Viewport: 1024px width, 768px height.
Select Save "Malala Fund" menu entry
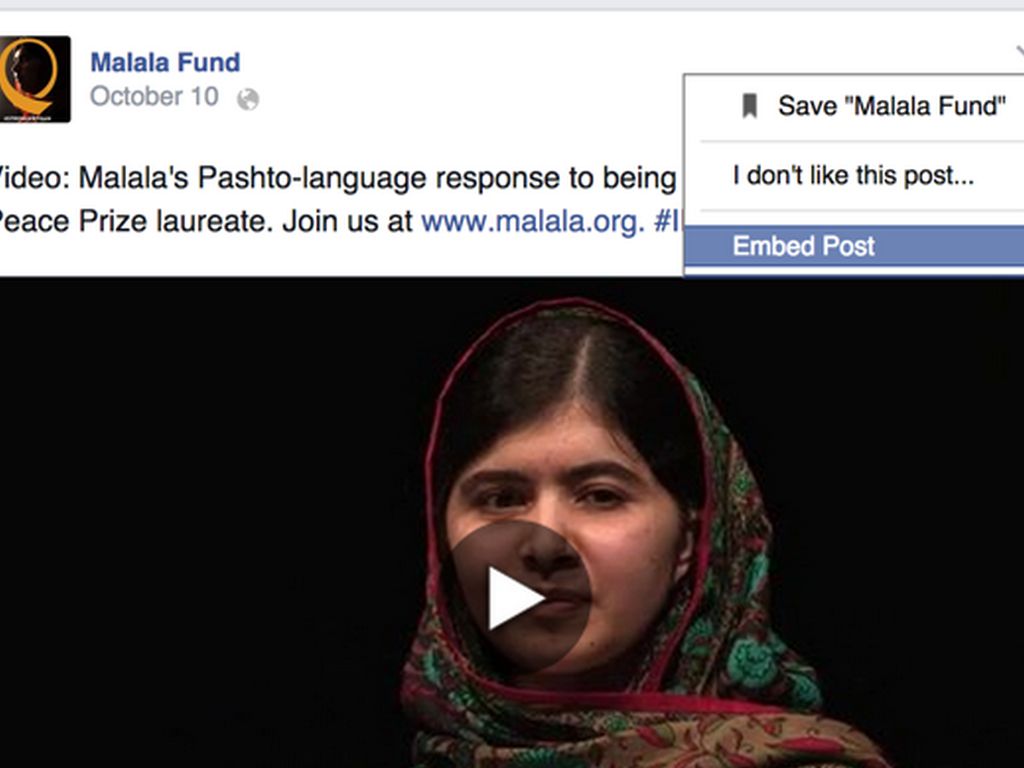coord(855,106)
